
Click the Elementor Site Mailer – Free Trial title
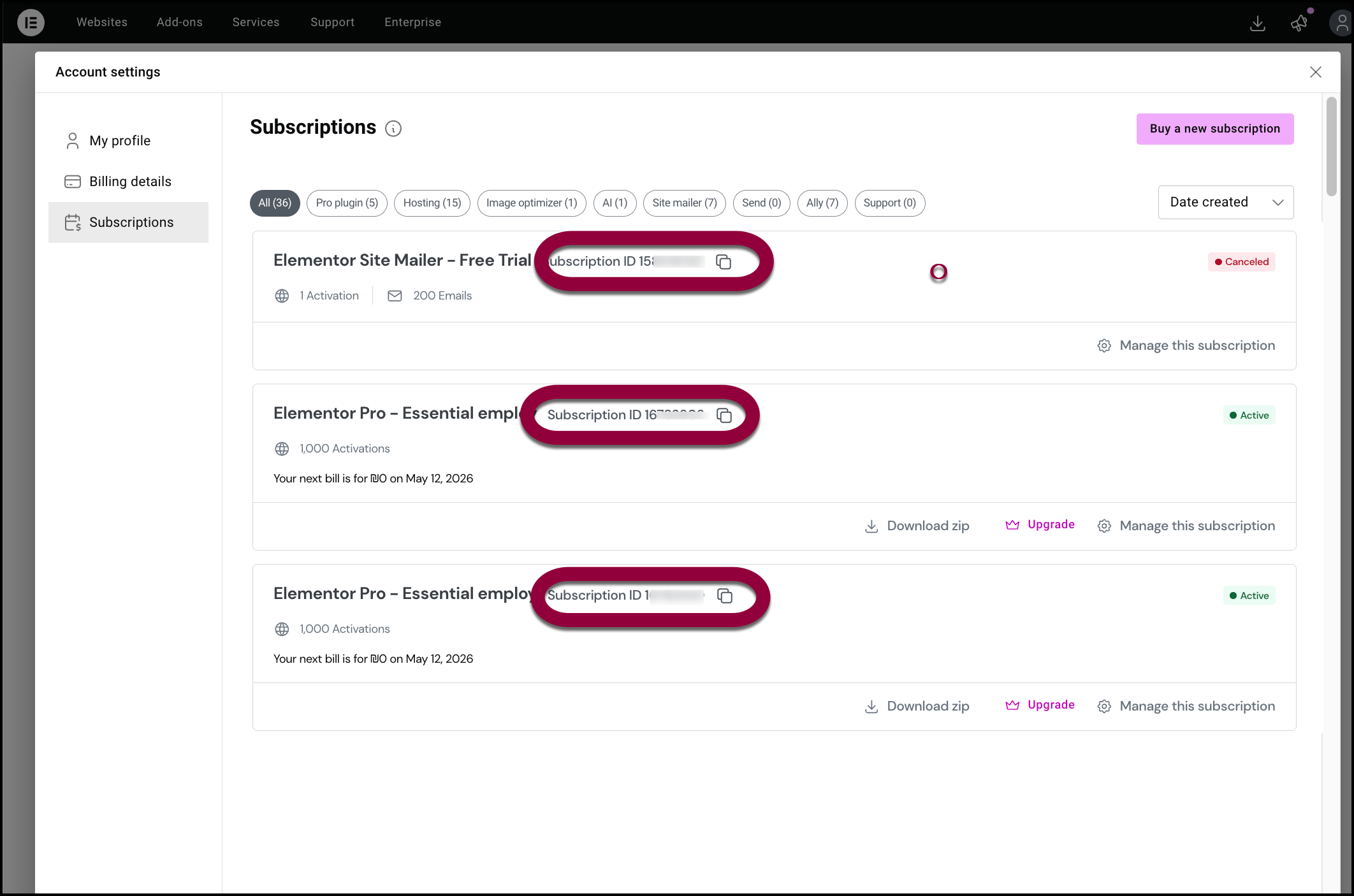pos(402,261)
